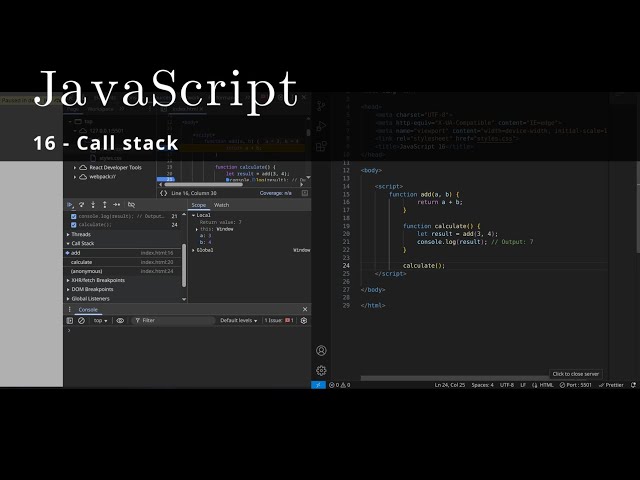Open remote window indicator in VS Code status bar
Viewport: 640px width, 480px height.
(x=318, y=385)
